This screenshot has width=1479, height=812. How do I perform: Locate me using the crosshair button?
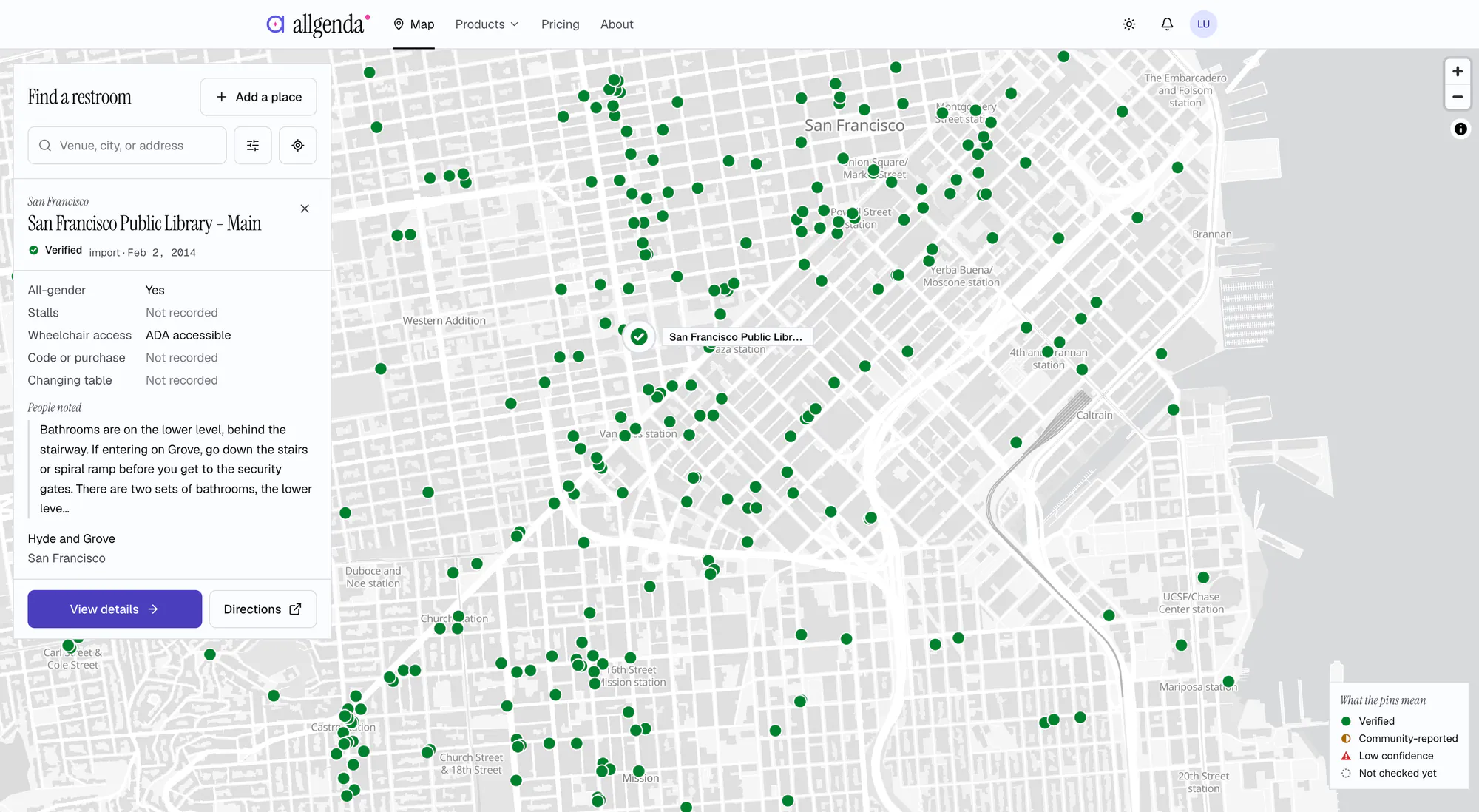pyautogui.click(x=298, y=146)
